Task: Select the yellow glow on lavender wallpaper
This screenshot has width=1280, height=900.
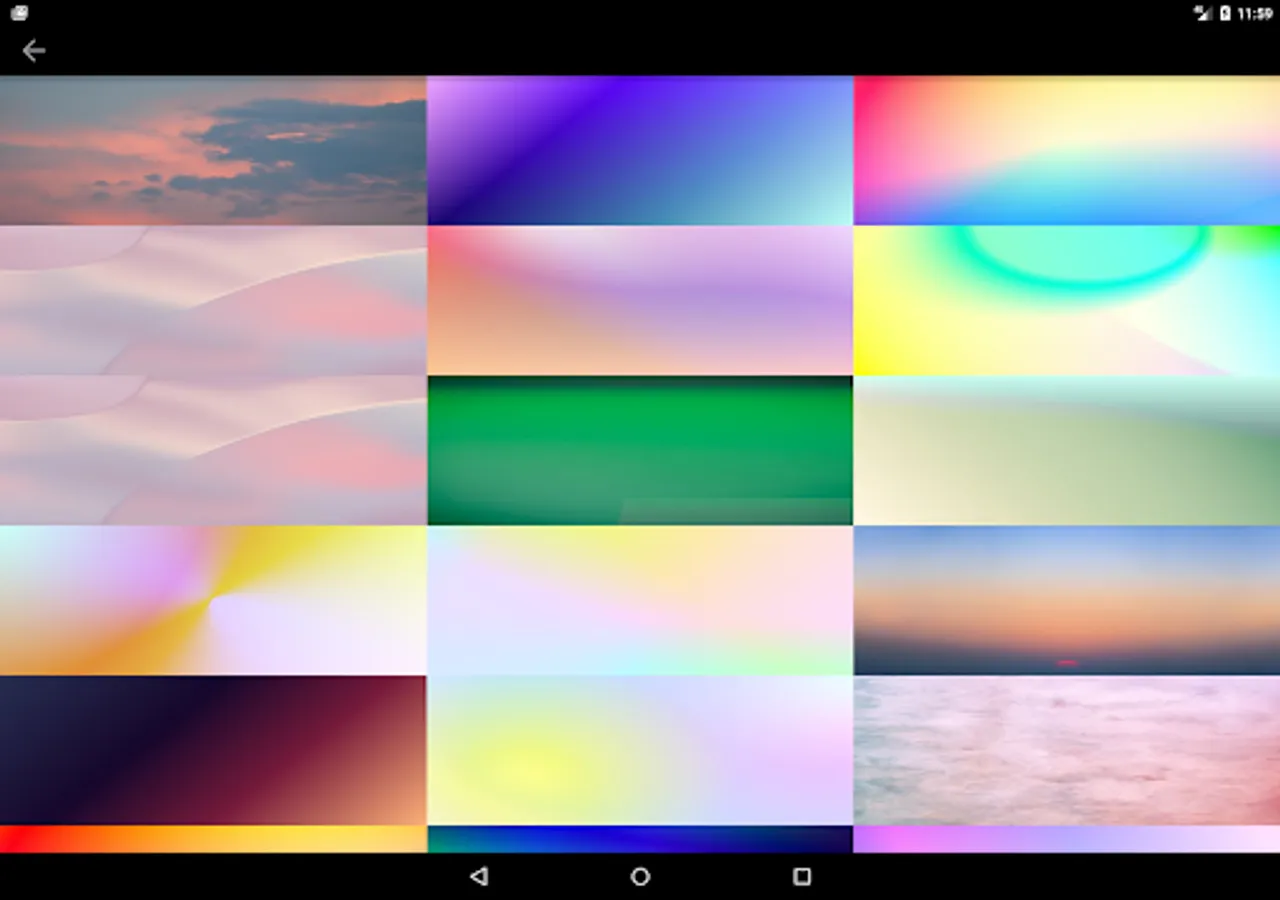Action: [640, 750]
